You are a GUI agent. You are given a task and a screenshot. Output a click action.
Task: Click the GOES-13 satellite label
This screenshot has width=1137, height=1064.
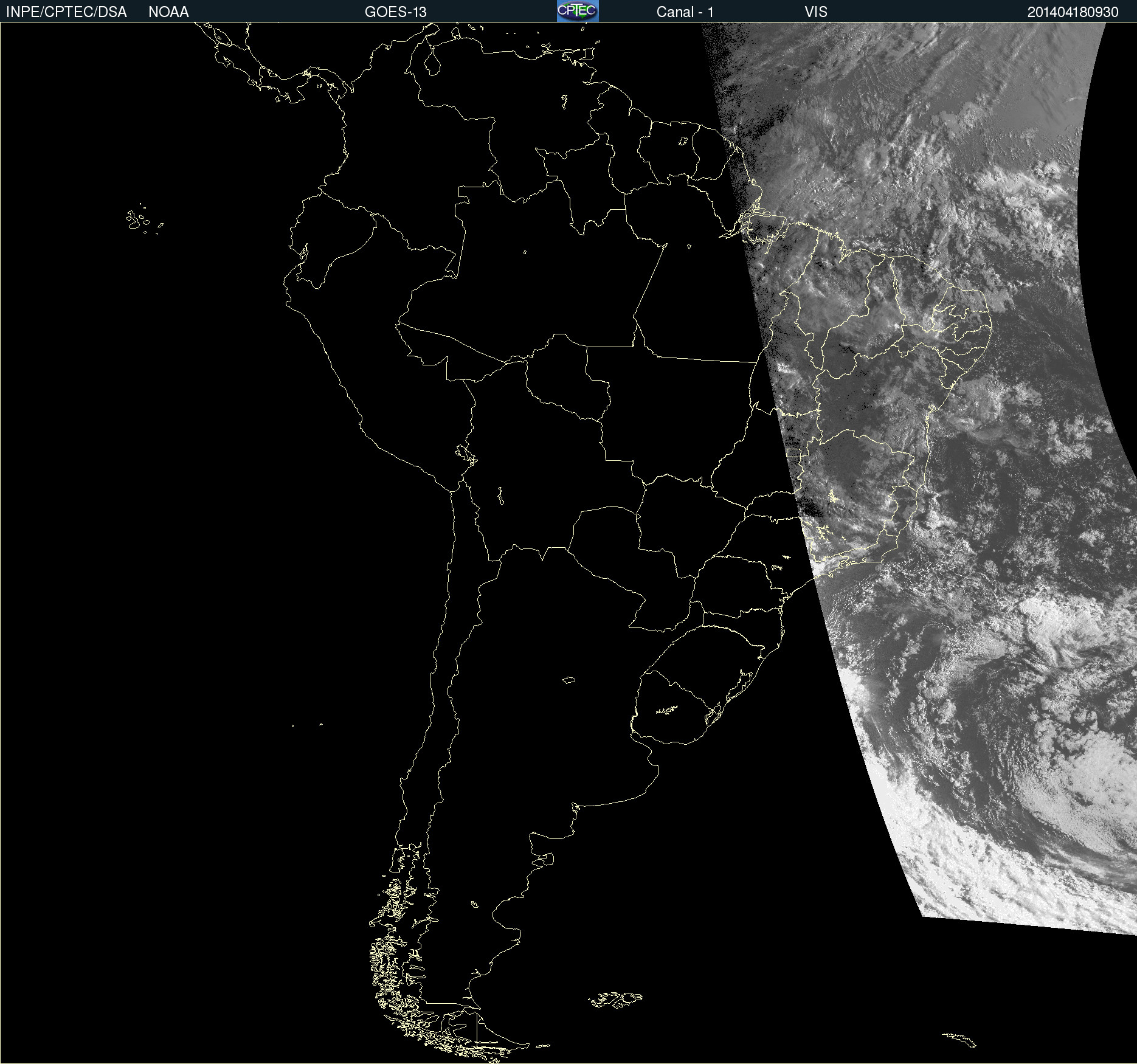[x=396, y=12]
